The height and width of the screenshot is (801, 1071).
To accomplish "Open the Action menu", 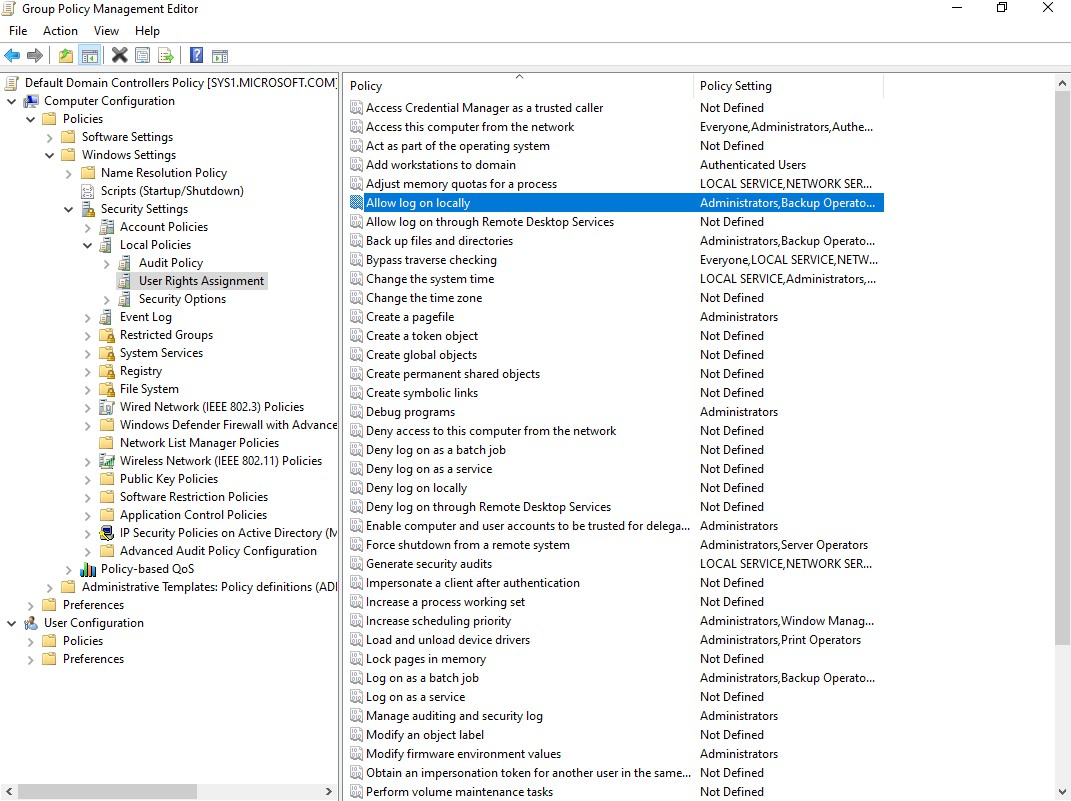I will point(60,31).
